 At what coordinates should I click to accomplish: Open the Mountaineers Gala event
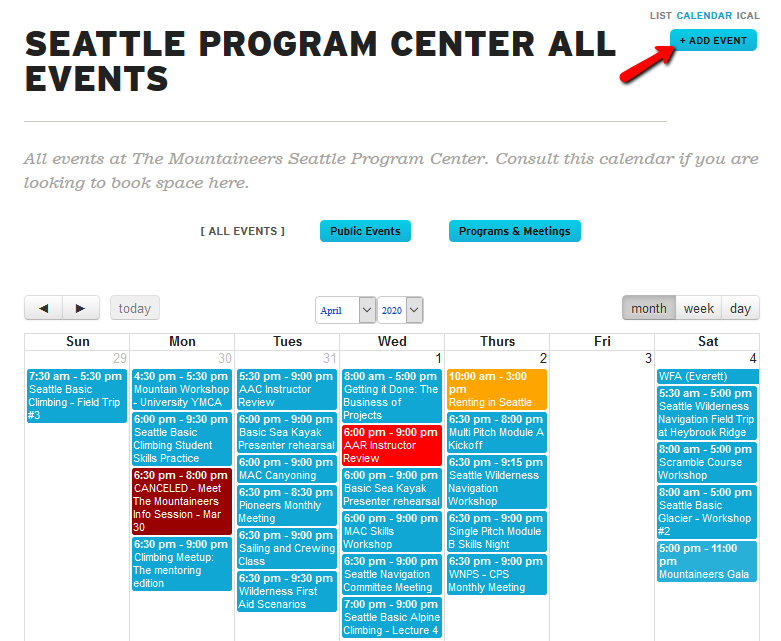(x=707, y=561)
